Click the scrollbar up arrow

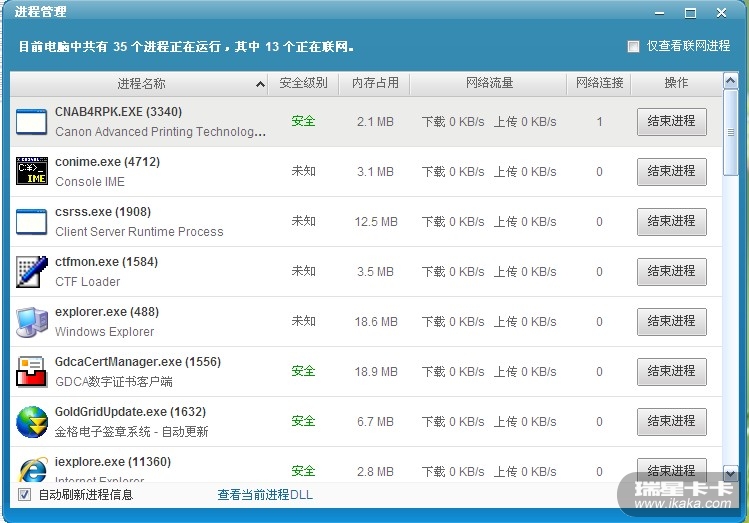(x=730, y=82)
